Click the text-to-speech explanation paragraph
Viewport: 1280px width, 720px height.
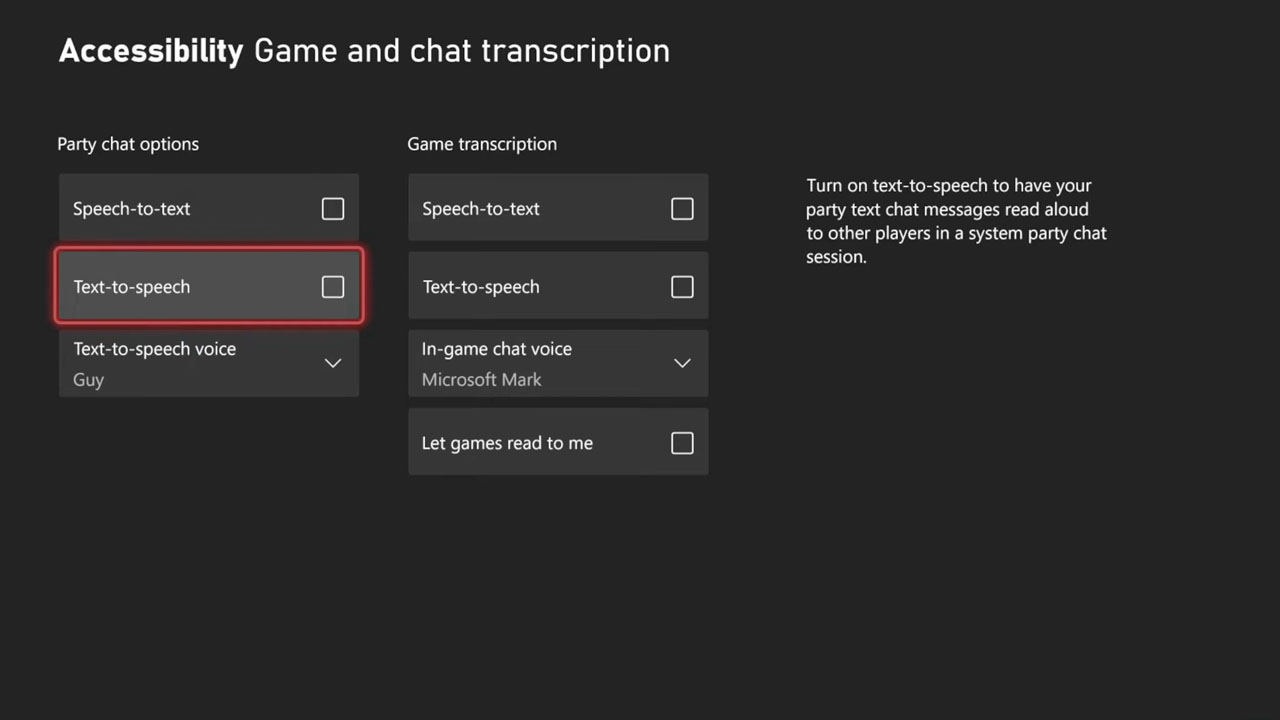coord(956,221)
